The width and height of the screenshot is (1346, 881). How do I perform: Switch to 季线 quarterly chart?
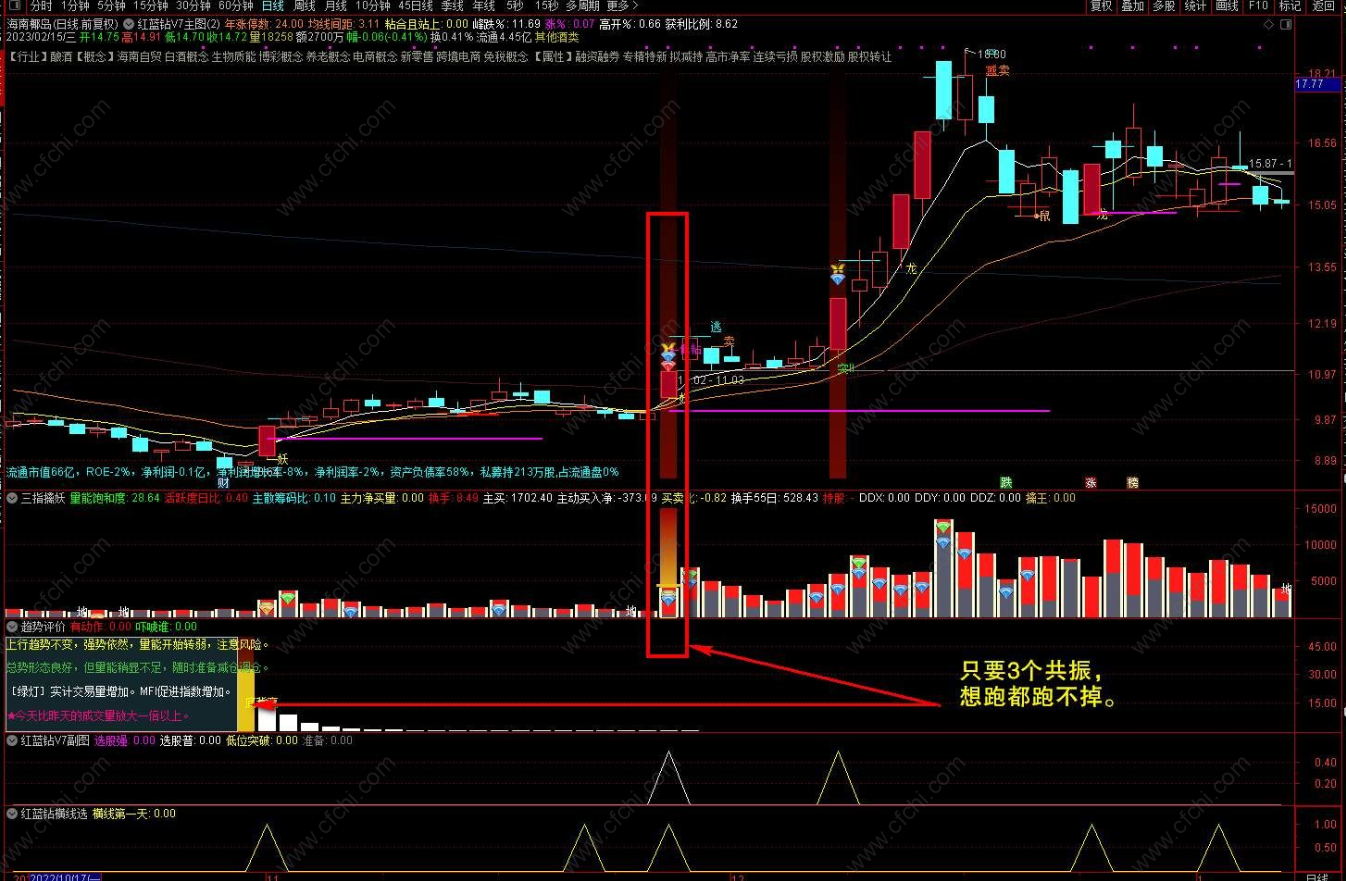tap(452, 6)
